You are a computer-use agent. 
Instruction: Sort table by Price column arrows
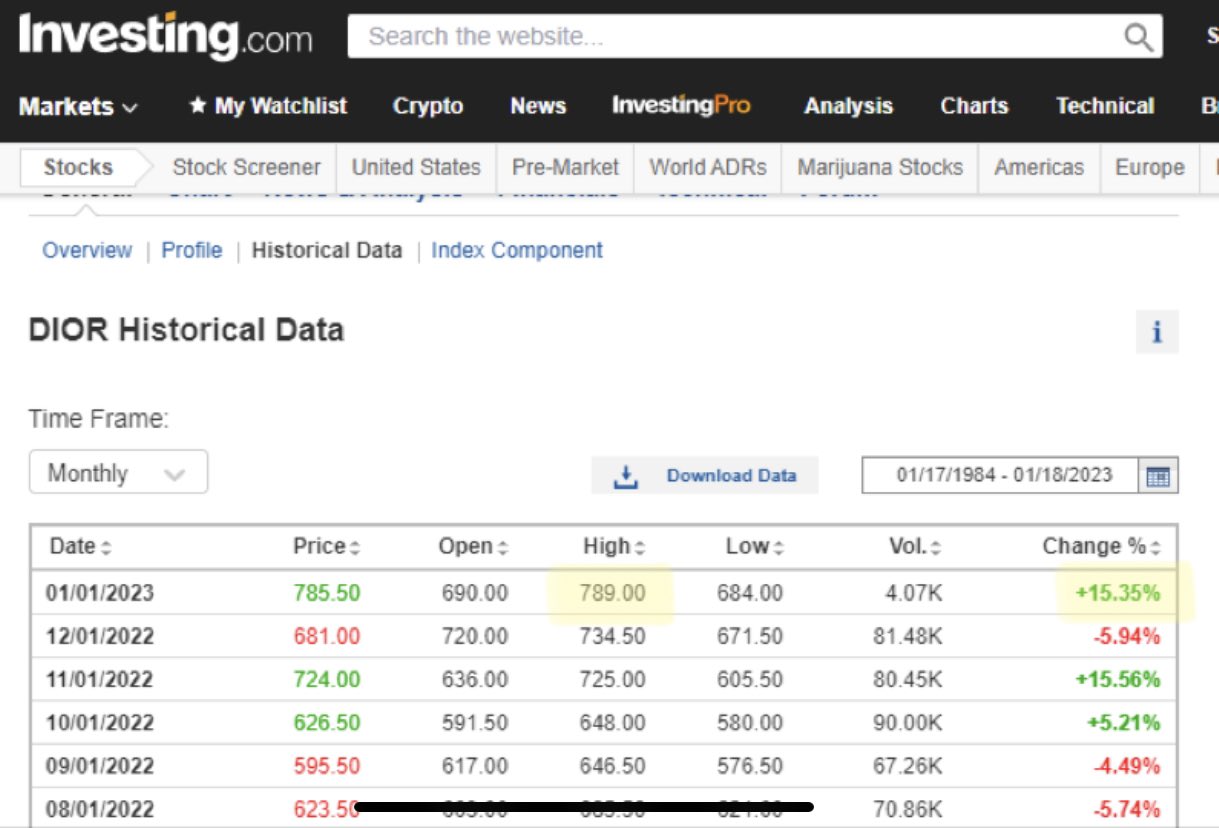(354, 548)
